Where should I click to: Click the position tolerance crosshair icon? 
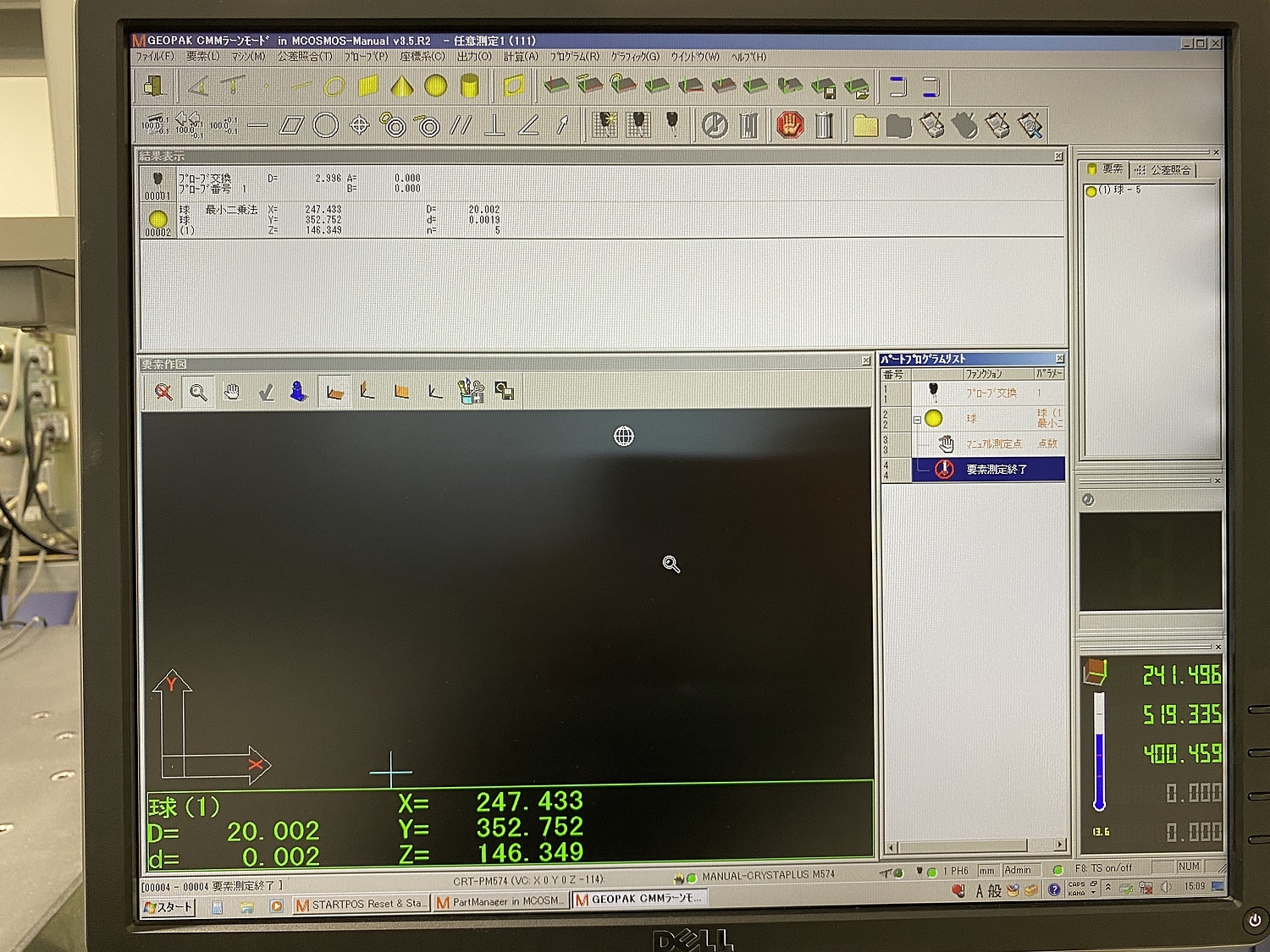360,126
